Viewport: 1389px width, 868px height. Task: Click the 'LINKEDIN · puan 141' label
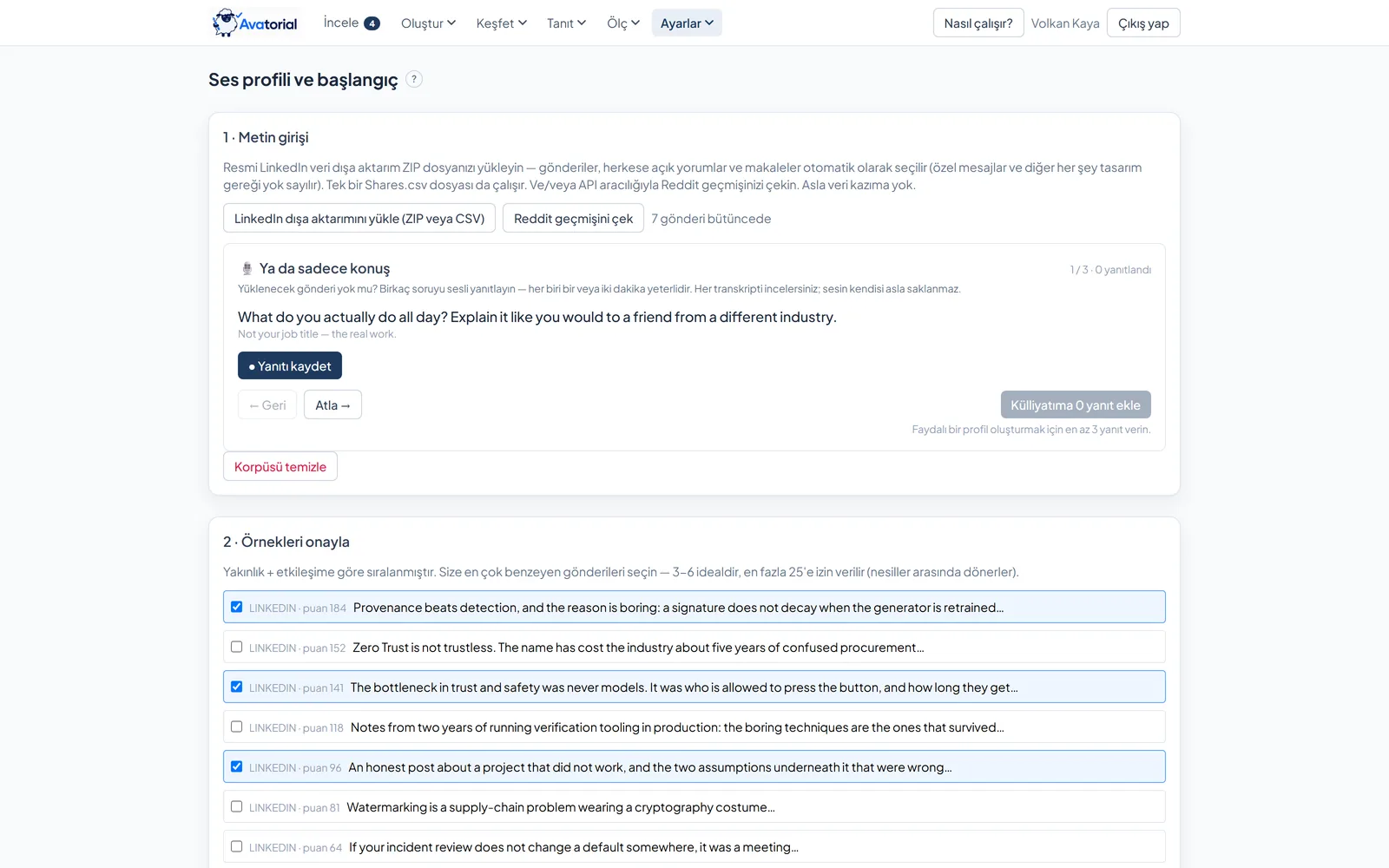coord(296,688)
